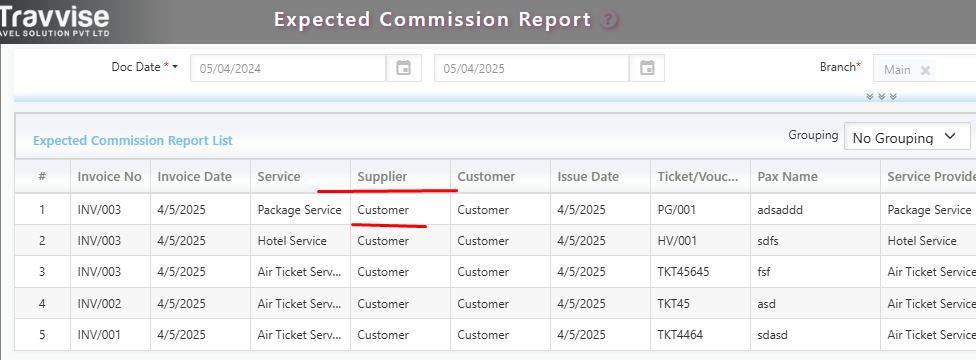
Task: Click the Travvise logo
Action: point(54,21)
